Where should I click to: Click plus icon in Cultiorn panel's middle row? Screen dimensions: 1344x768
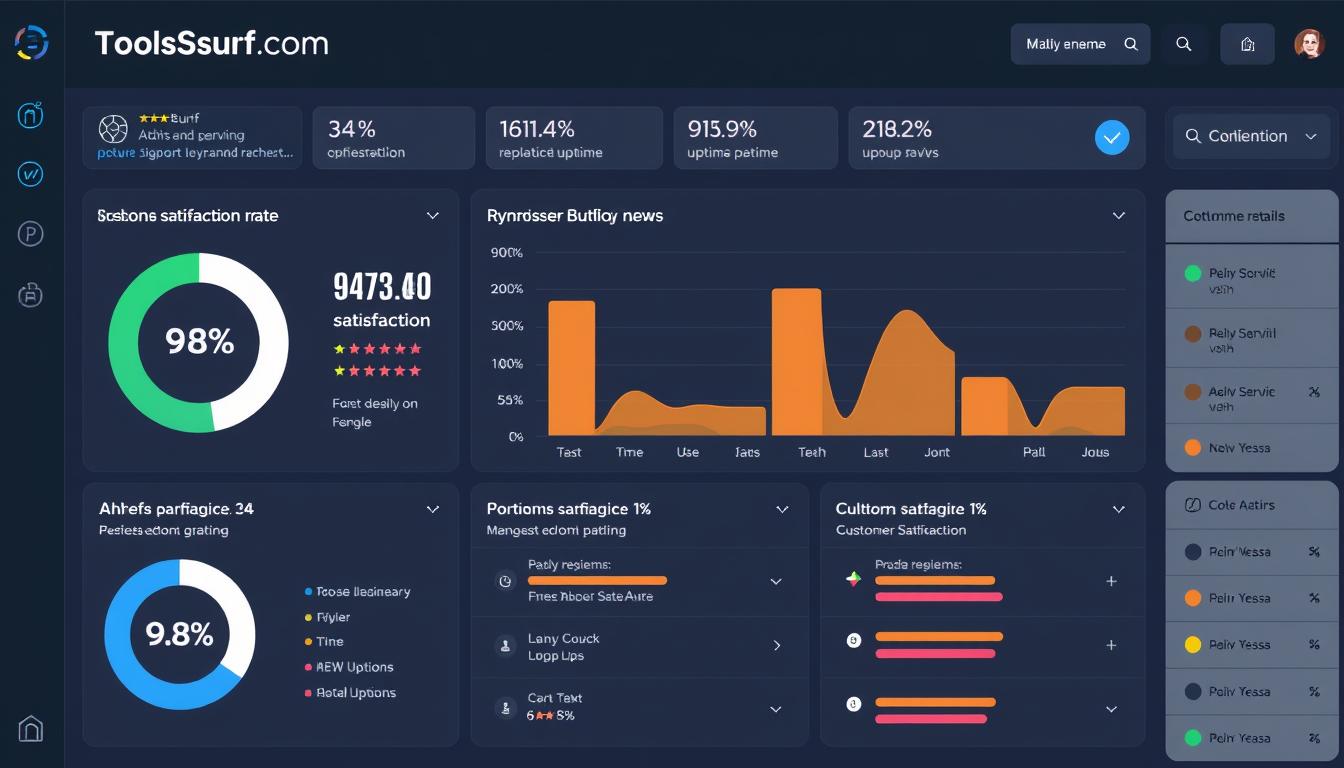click(1111, 646)
